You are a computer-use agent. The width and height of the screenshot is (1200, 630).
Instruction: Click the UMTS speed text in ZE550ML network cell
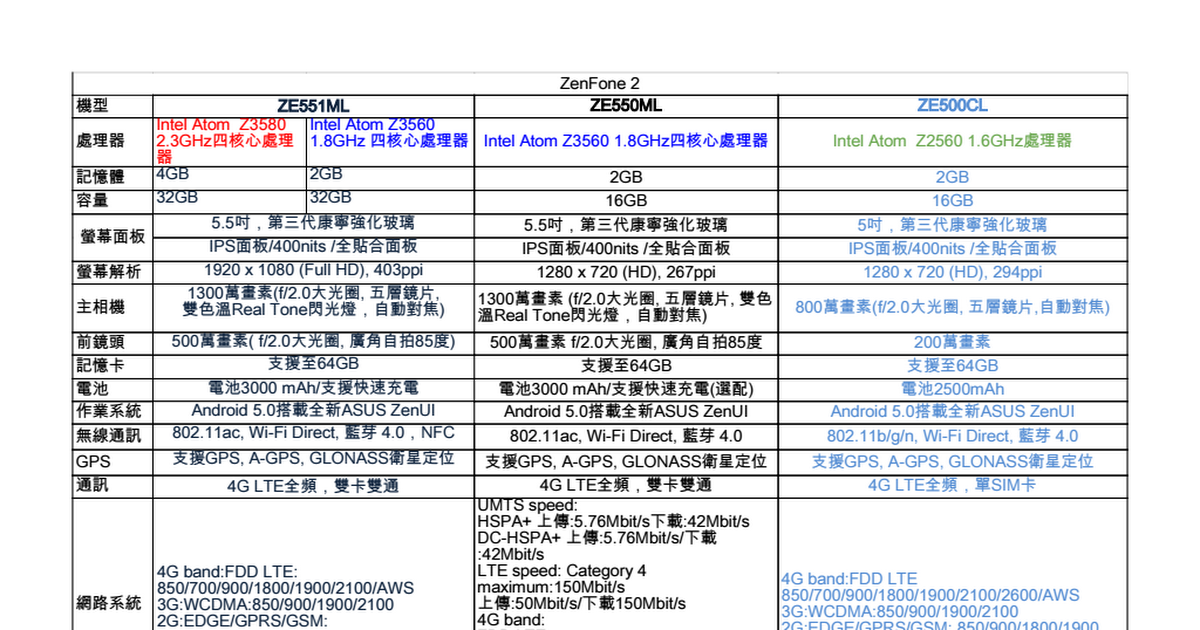[527, 505]
